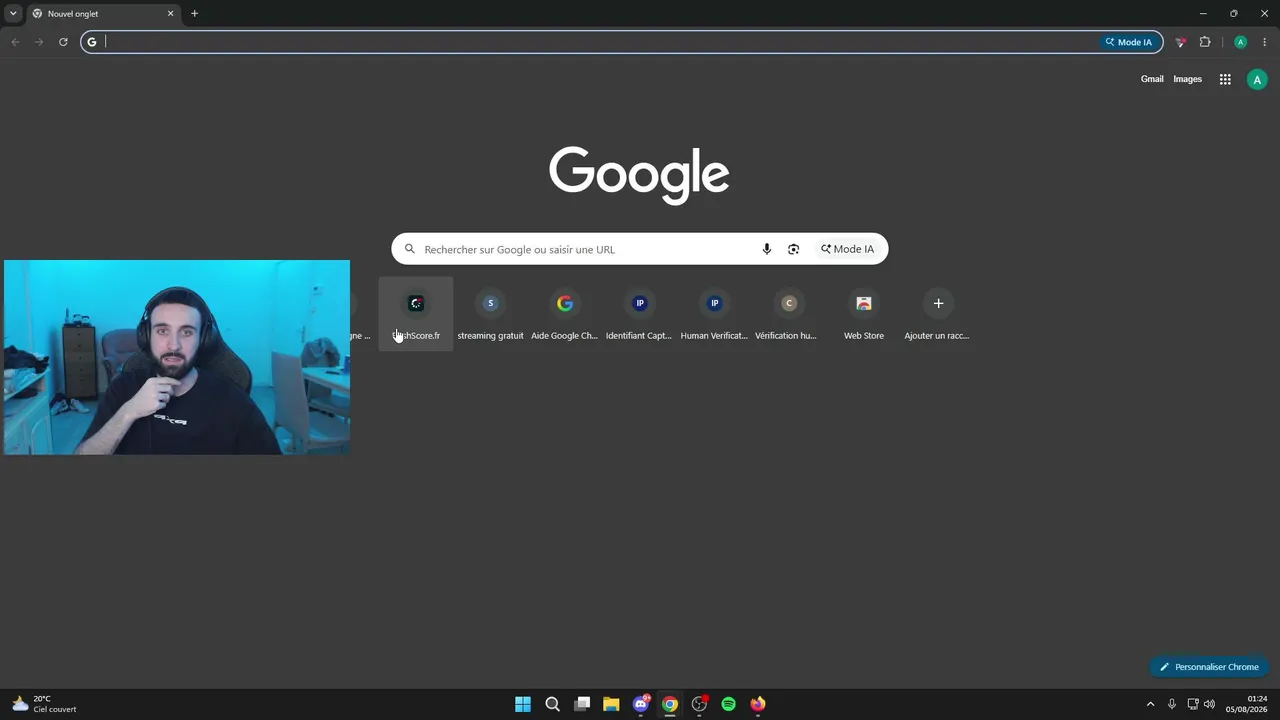Open File Explorer from taskbar
The image size is (1280, 720).
[611, 704]
